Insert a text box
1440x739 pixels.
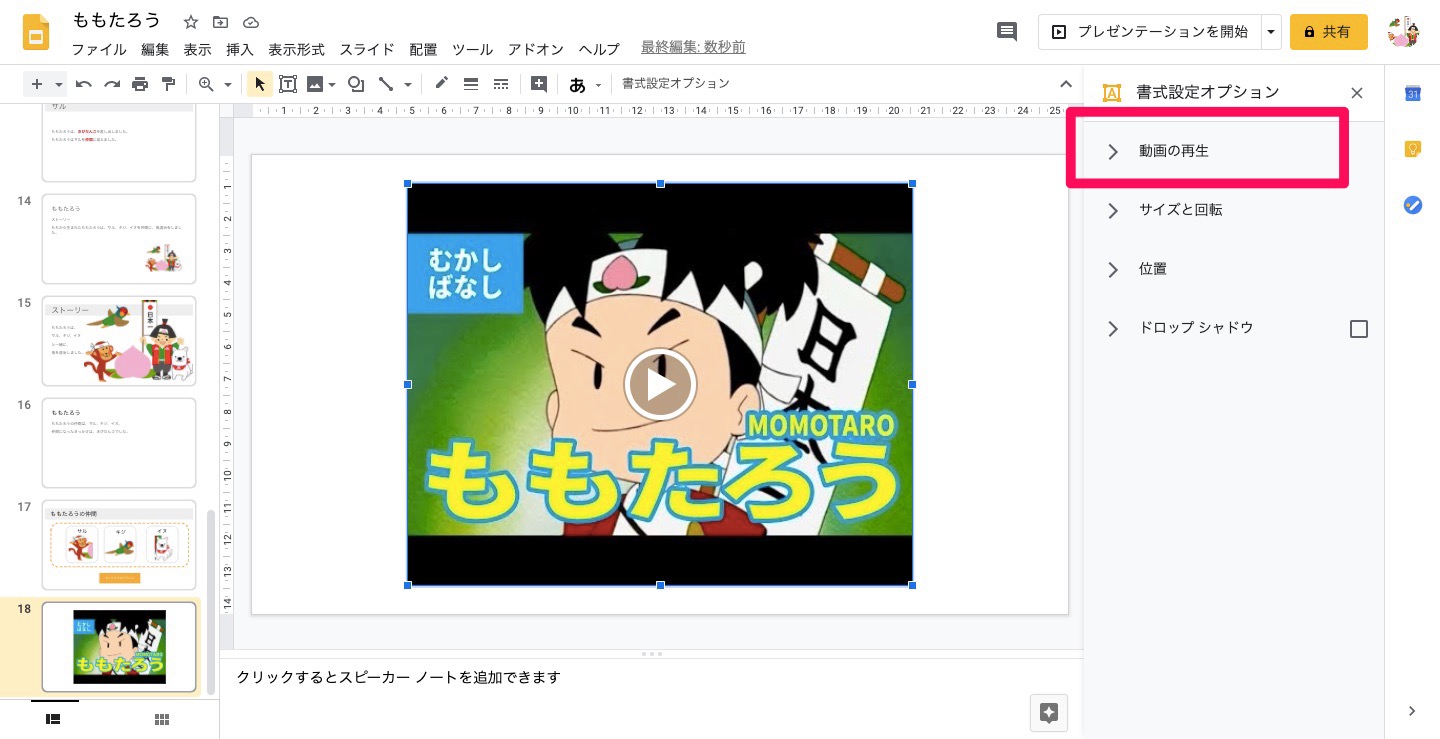(288, 84)
